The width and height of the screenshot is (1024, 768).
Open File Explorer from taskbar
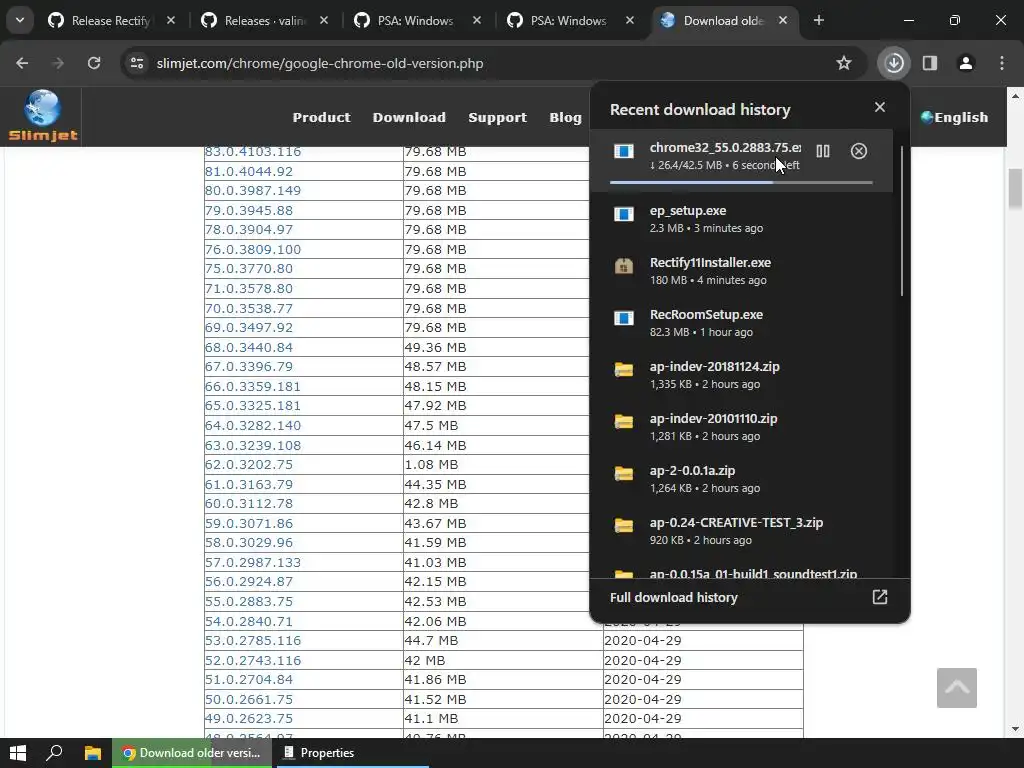click(93, 753)
